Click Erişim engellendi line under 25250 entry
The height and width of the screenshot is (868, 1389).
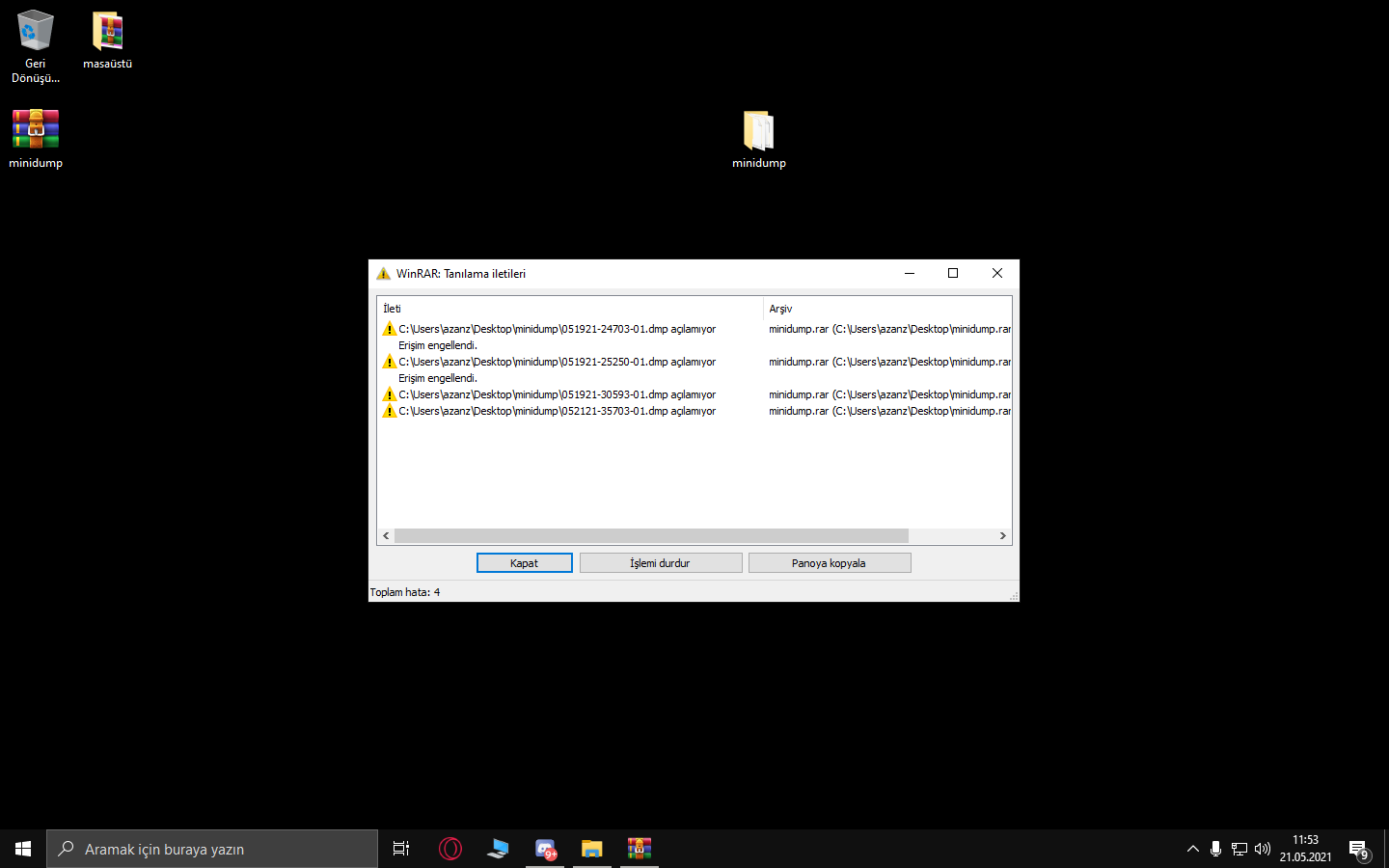pyautogui.click(x=438, y=378)
